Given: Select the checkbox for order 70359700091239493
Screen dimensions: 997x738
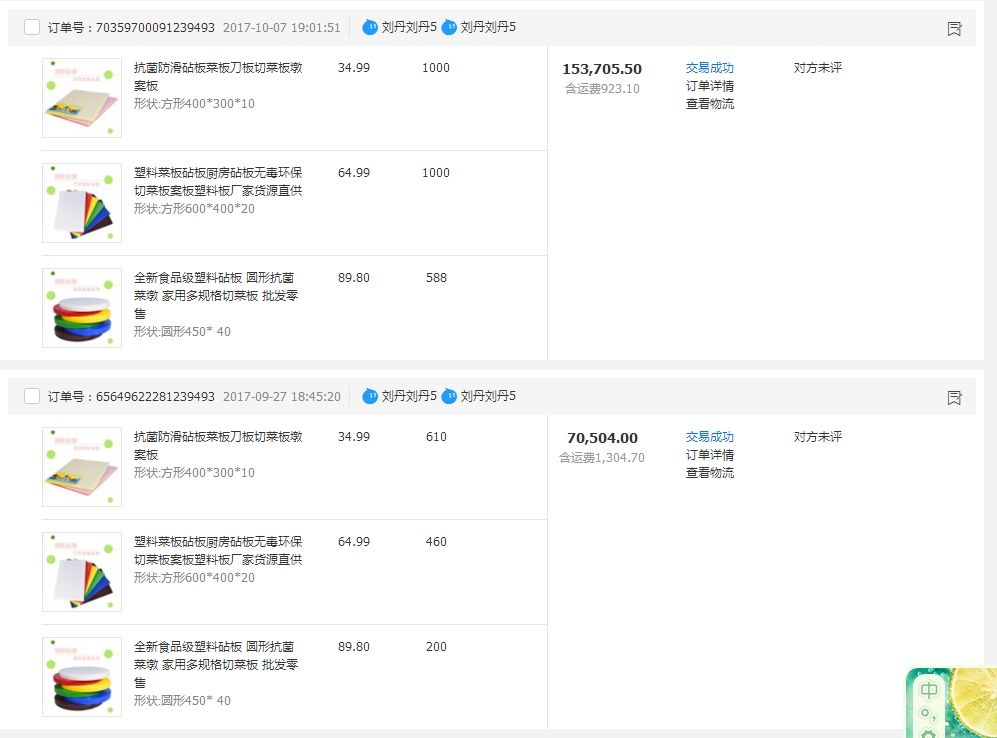Looking at the screenshot, I should [32, 28].
